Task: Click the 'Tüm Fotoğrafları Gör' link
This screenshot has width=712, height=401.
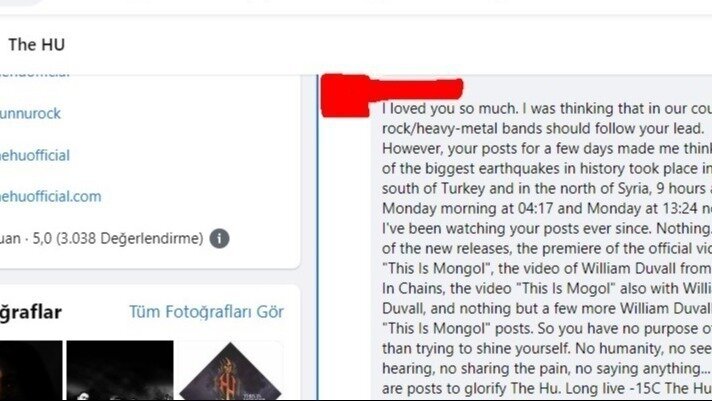Action: [207, 312]
